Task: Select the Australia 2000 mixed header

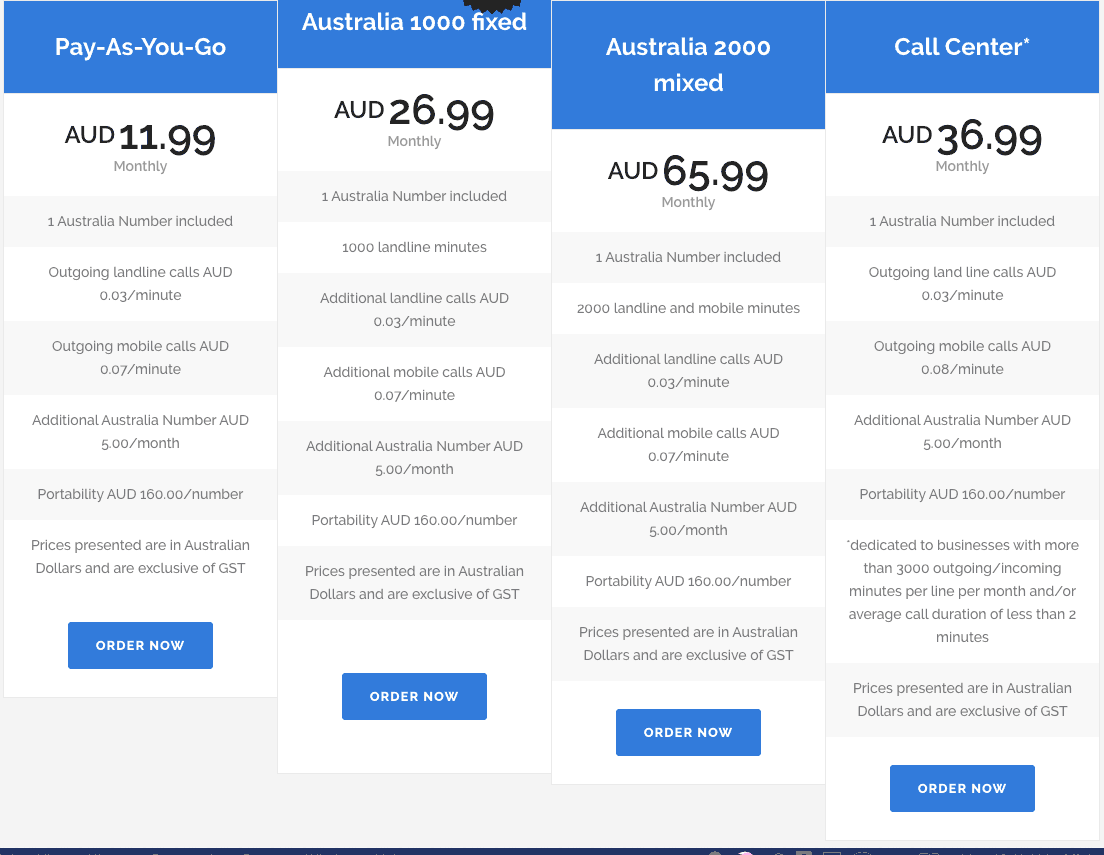Action: [x=688, y=64]
